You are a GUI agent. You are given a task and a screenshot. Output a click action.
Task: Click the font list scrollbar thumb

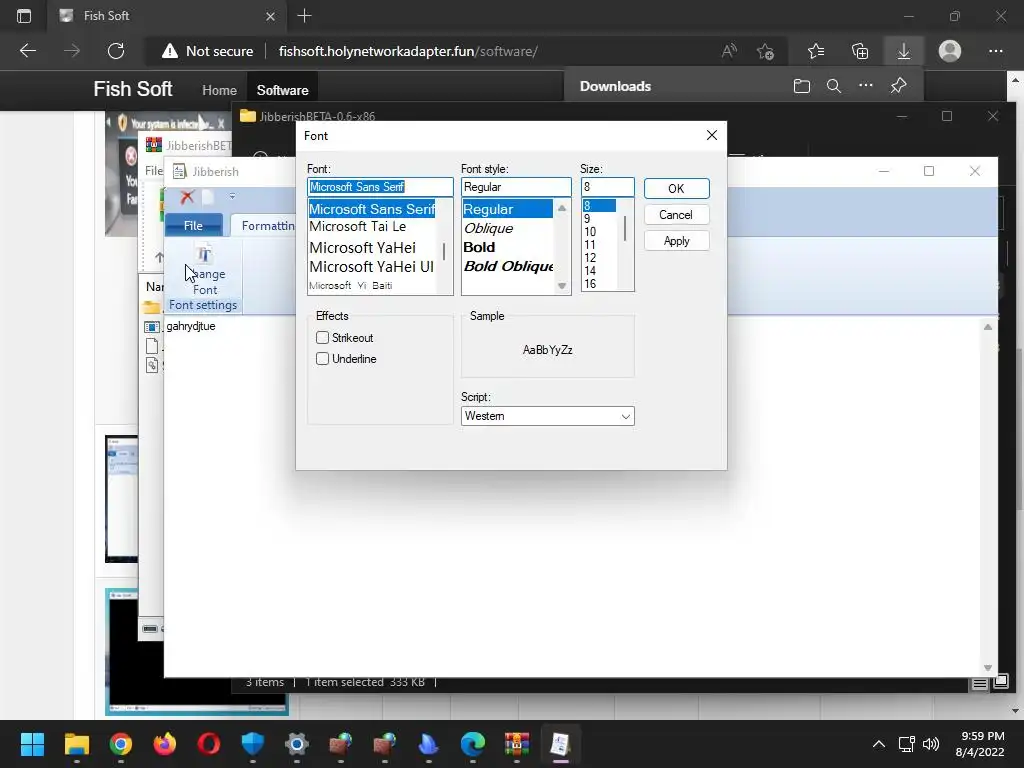[x=444, y=251]
